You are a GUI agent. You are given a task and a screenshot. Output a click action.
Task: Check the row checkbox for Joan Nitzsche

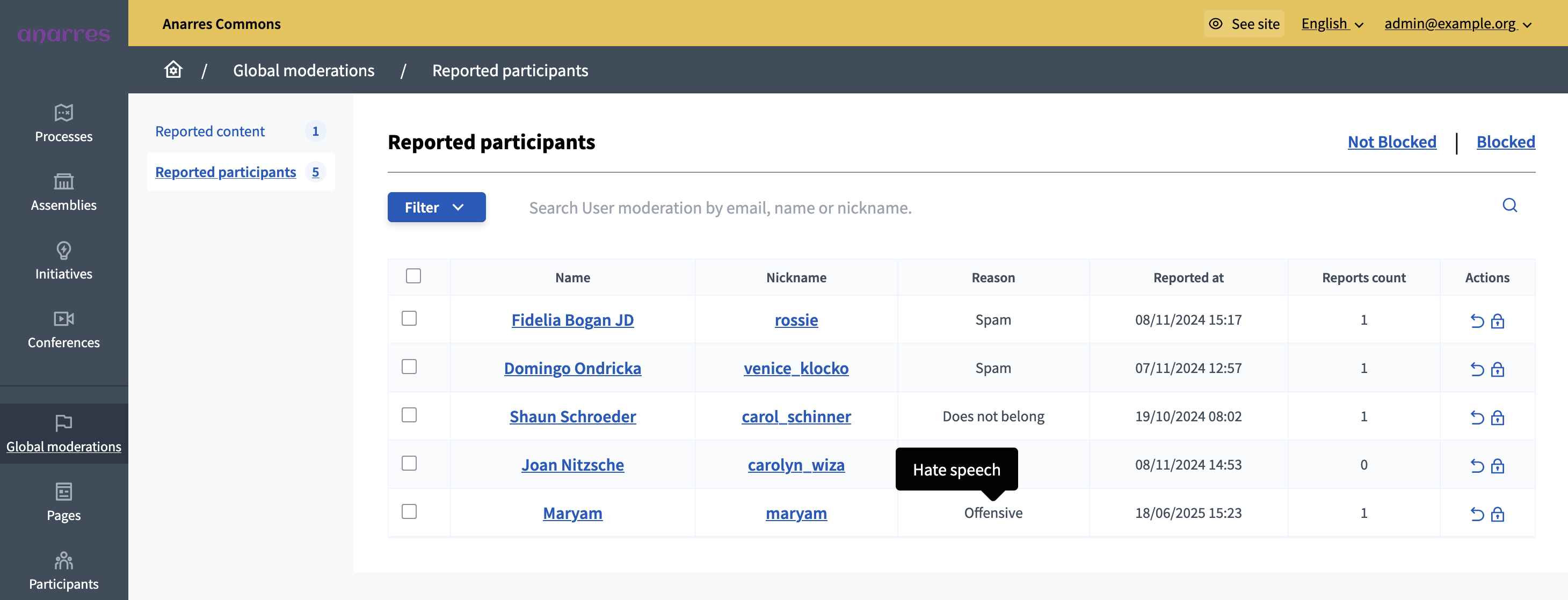click(411, 464)
